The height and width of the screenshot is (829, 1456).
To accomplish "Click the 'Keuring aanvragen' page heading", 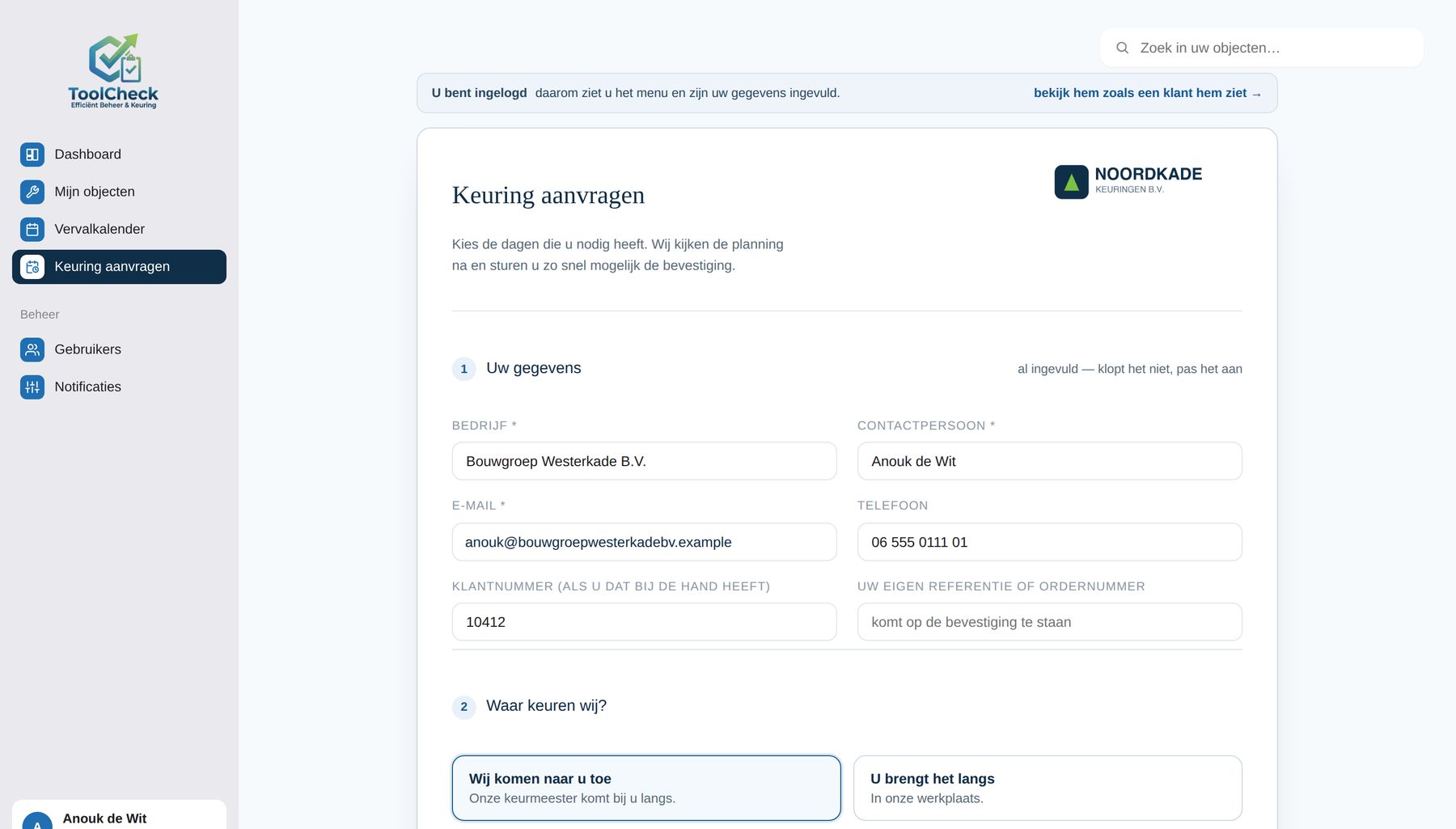I will pos(548,195).
